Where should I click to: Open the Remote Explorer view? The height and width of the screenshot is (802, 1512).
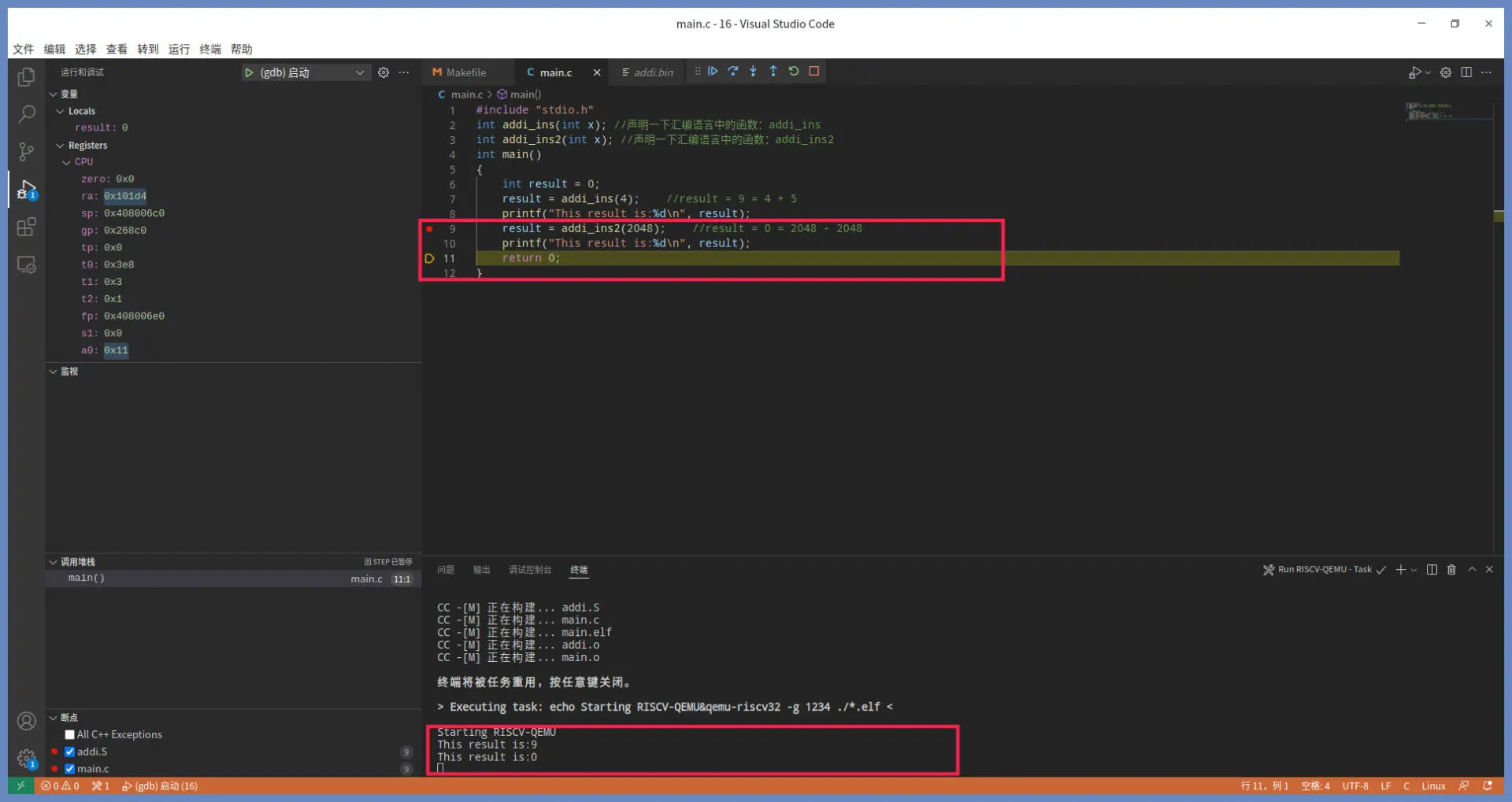(26, 265)
